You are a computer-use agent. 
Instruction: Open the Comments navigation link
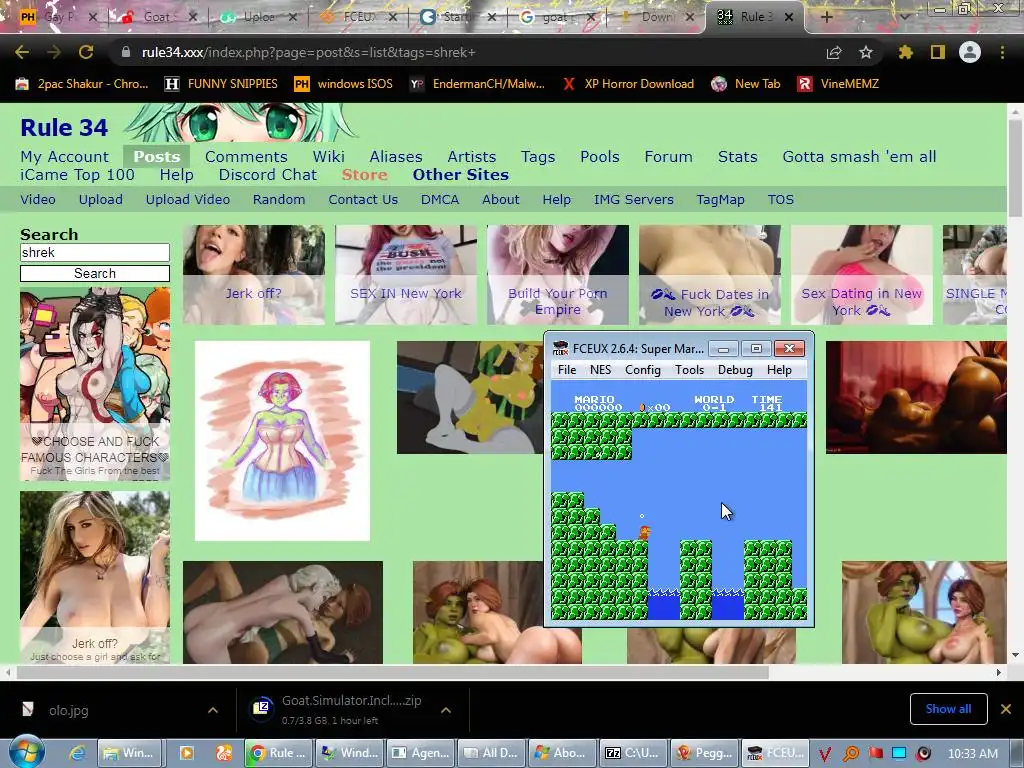click(246, 157)
